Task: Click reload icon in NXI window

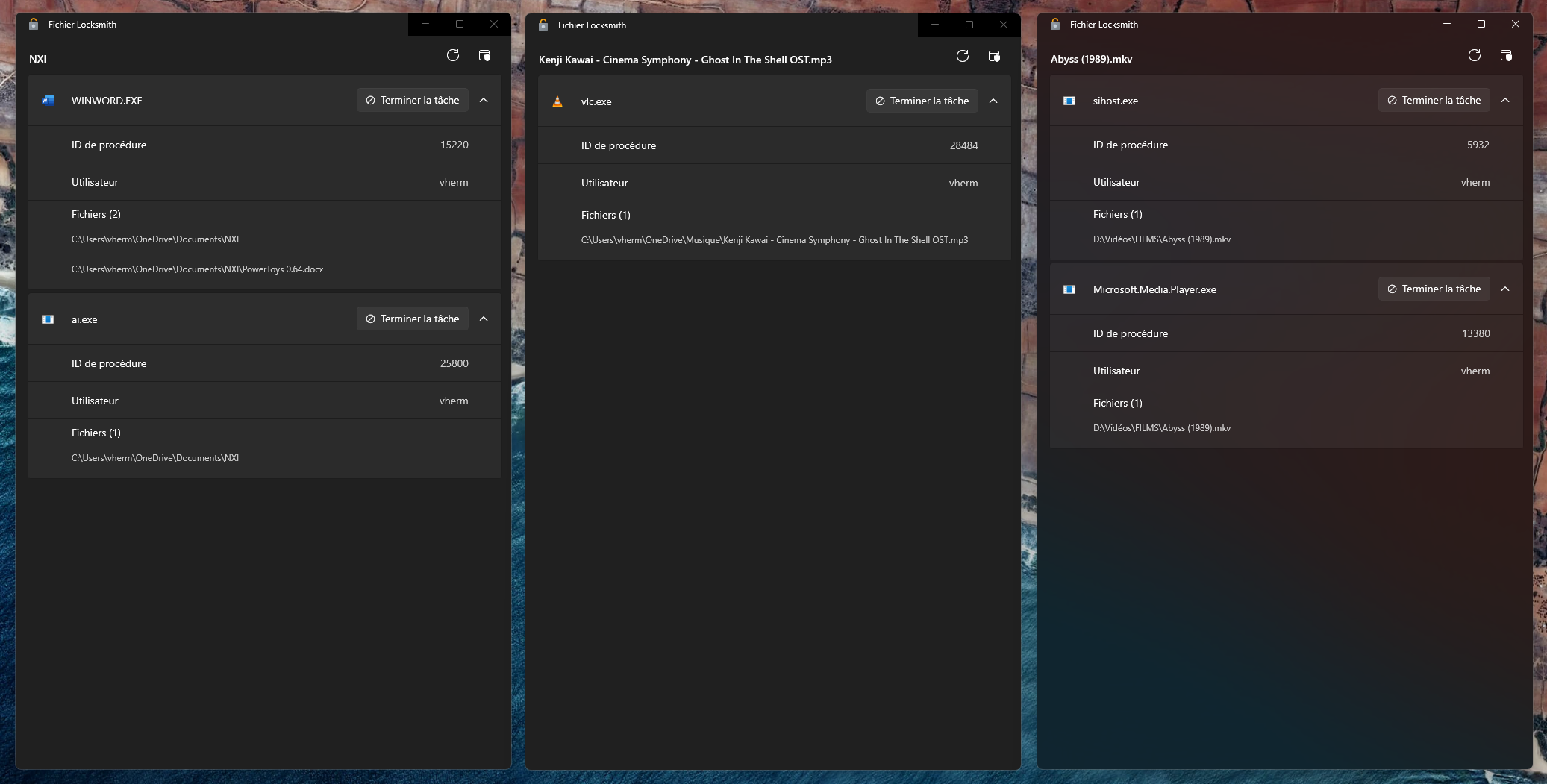Action: [x=453, y=56]
